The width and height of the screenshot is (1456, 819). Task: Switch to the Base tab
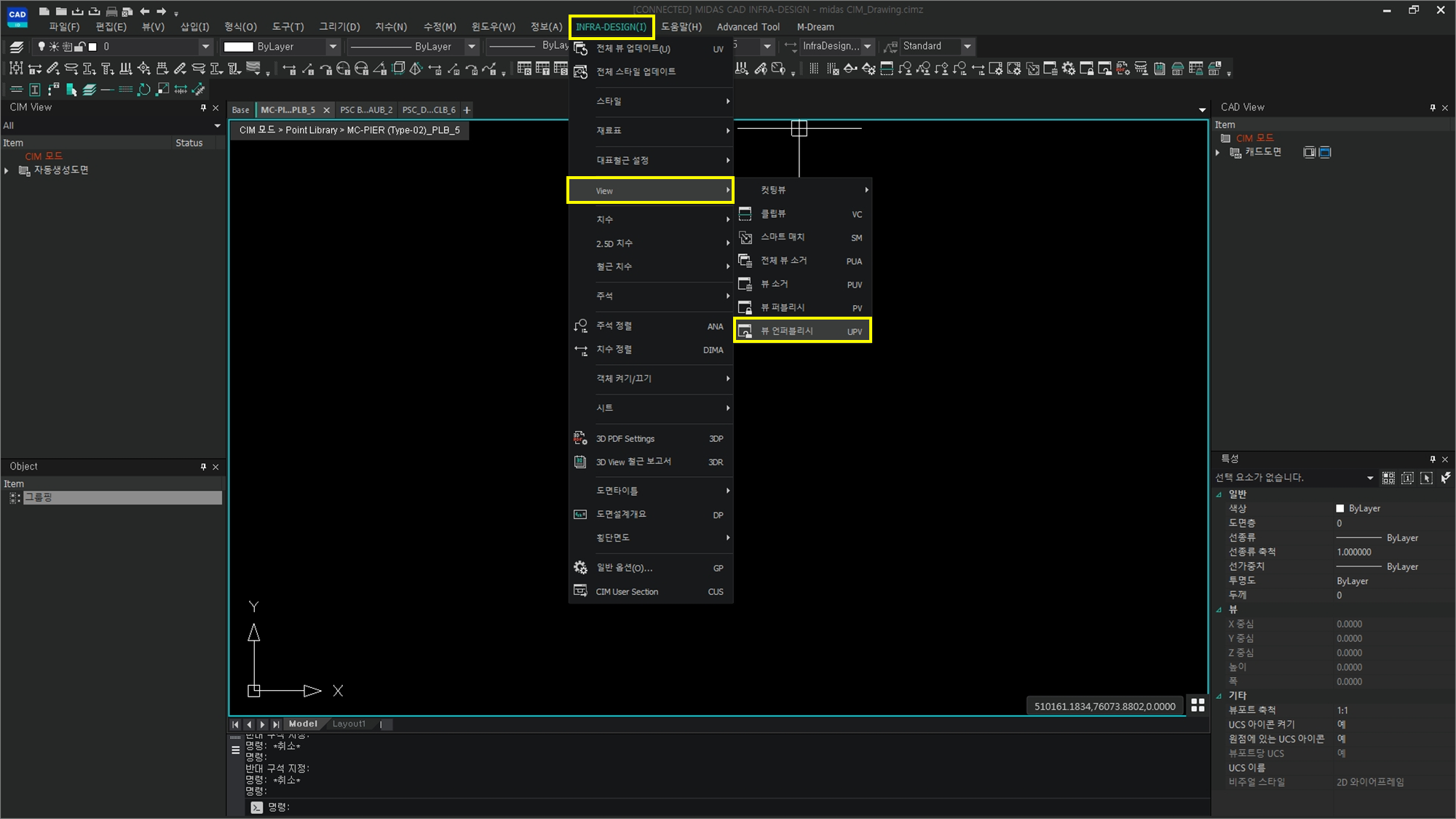(240, 110)
